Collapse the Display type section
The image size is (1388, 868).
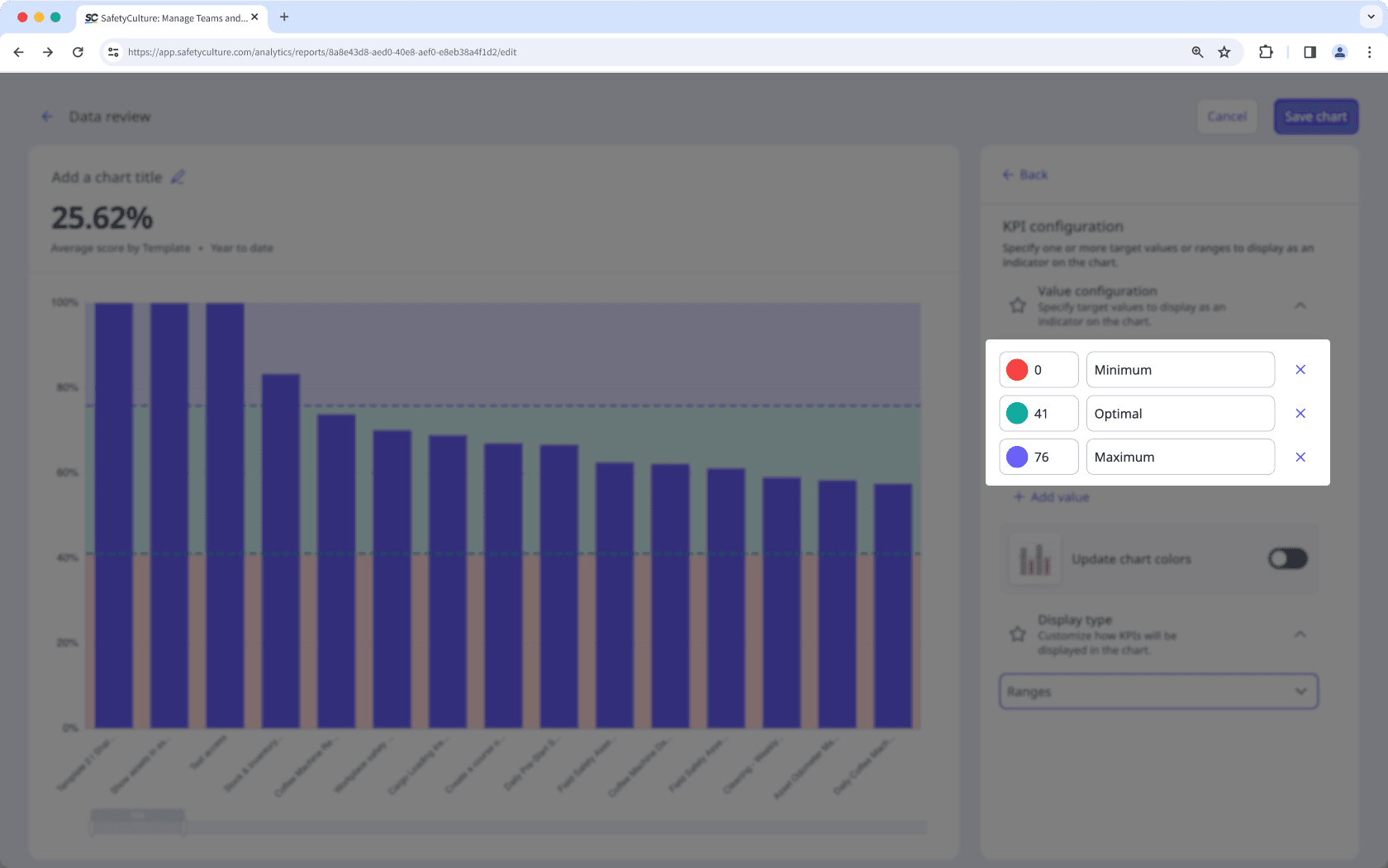1300,633
